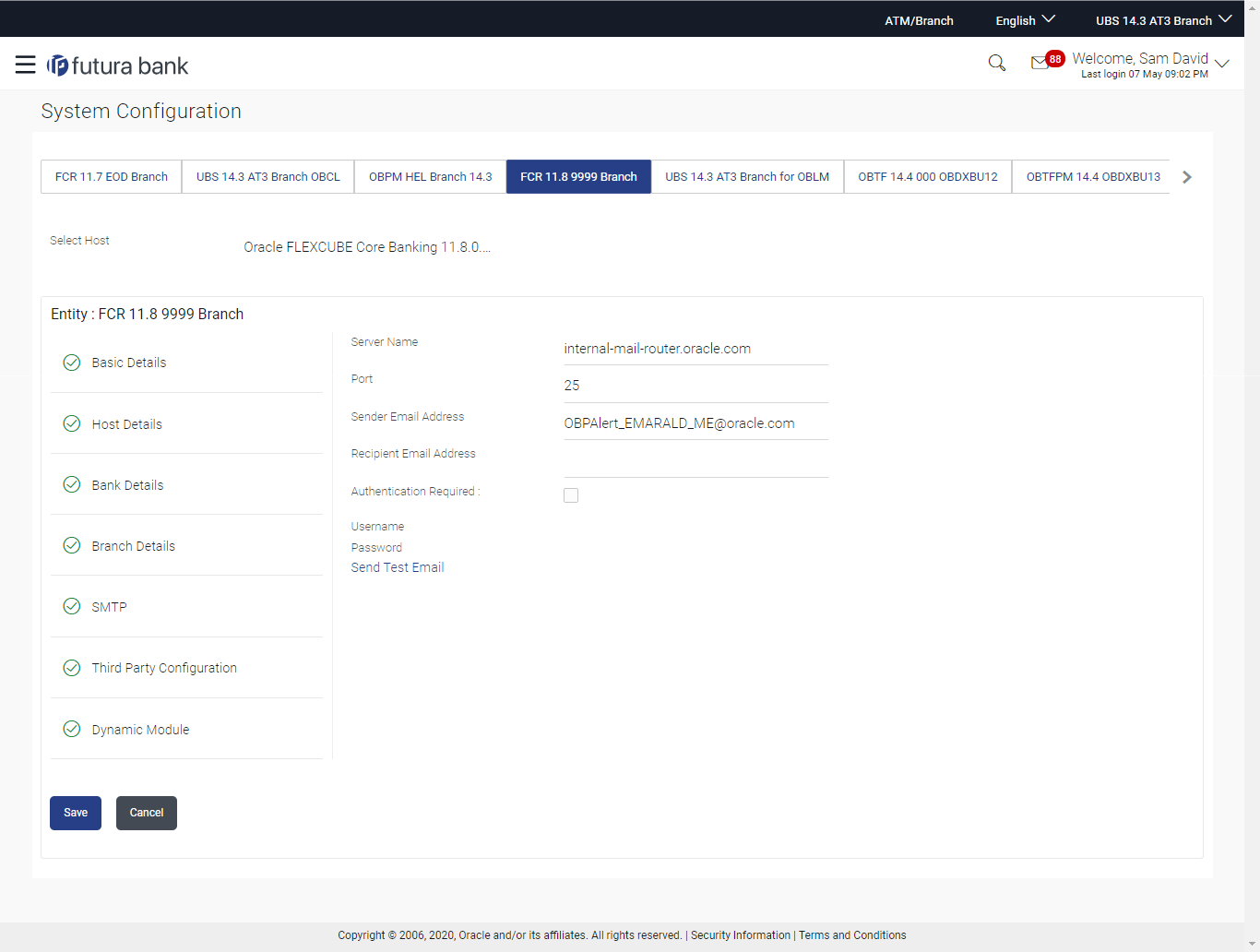Open the Basic Details section

pos(186,363)
